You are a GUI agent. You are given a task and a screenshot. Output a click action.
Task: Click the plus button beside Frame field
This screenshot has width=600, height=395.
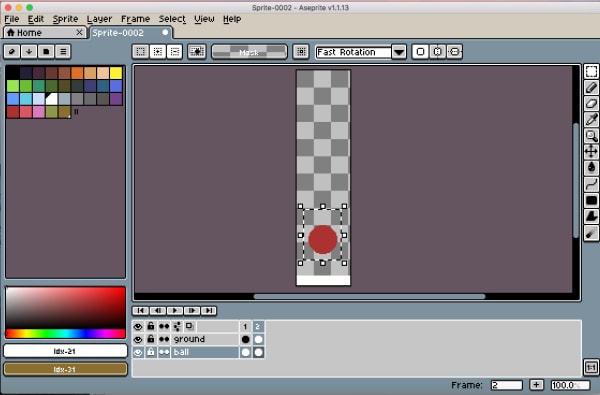536,385
